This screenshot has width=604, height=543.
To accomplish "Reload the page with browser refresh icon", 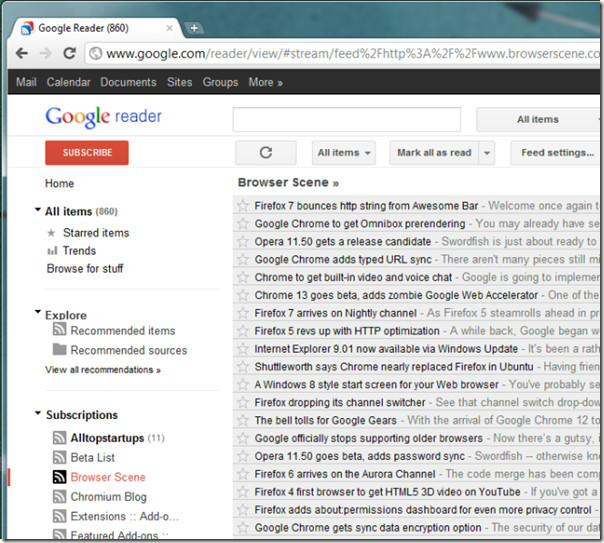I will [x=70, y=53].
